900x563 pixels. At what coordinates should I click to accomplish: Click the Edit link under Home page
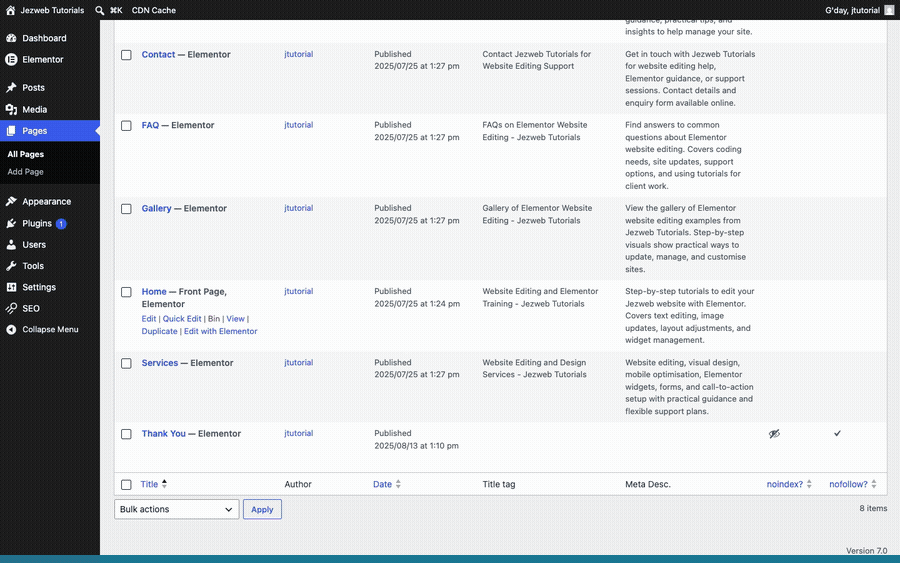[149, 319]
